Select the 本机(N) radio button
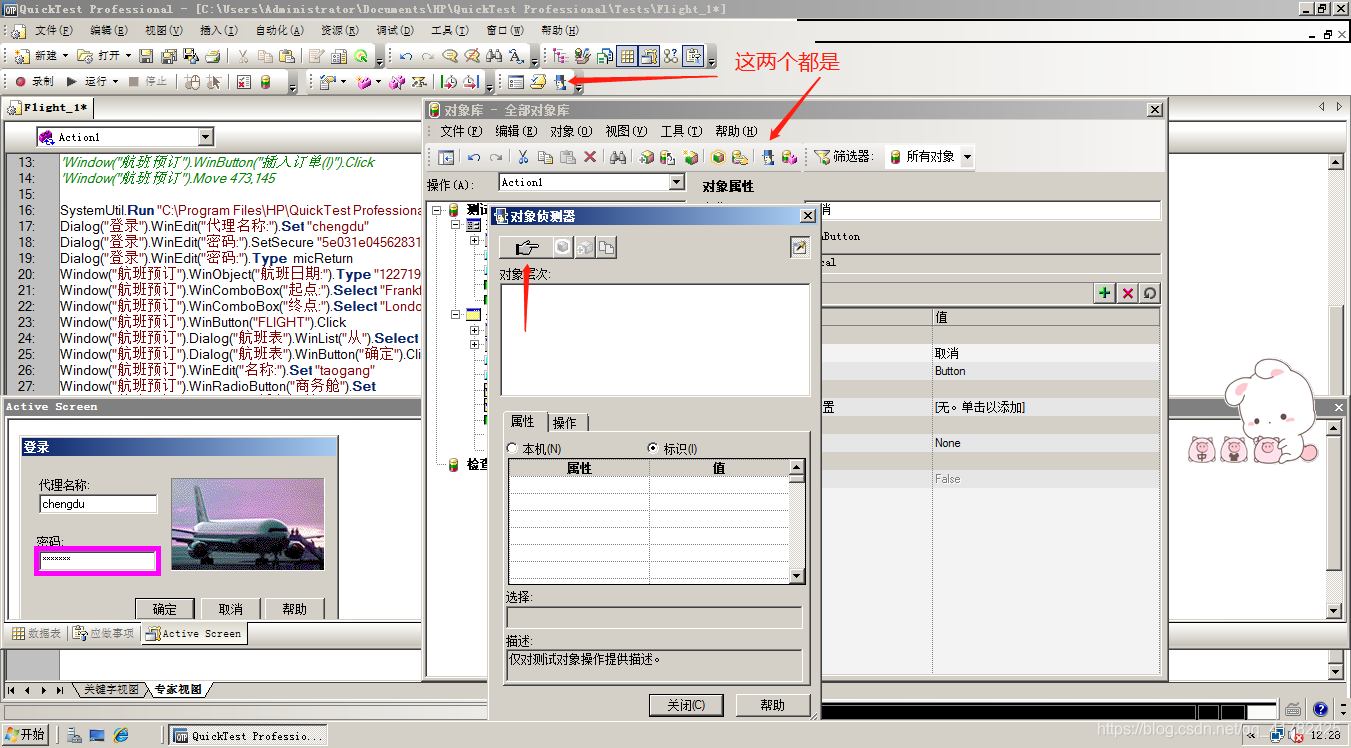Viewport: 1351px width, 748px height. [x=513, y=449]
